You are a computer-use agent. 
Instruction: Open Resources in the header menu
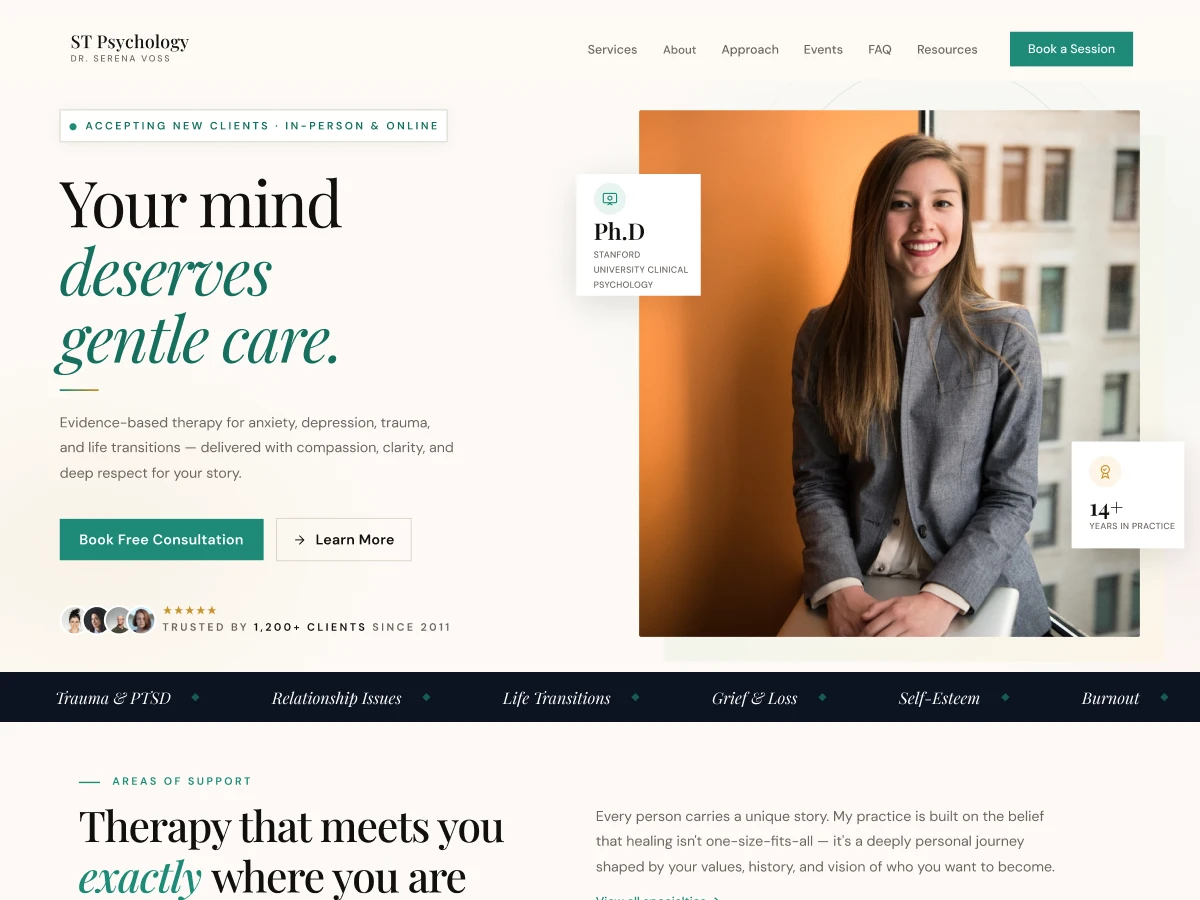point(947,49)
